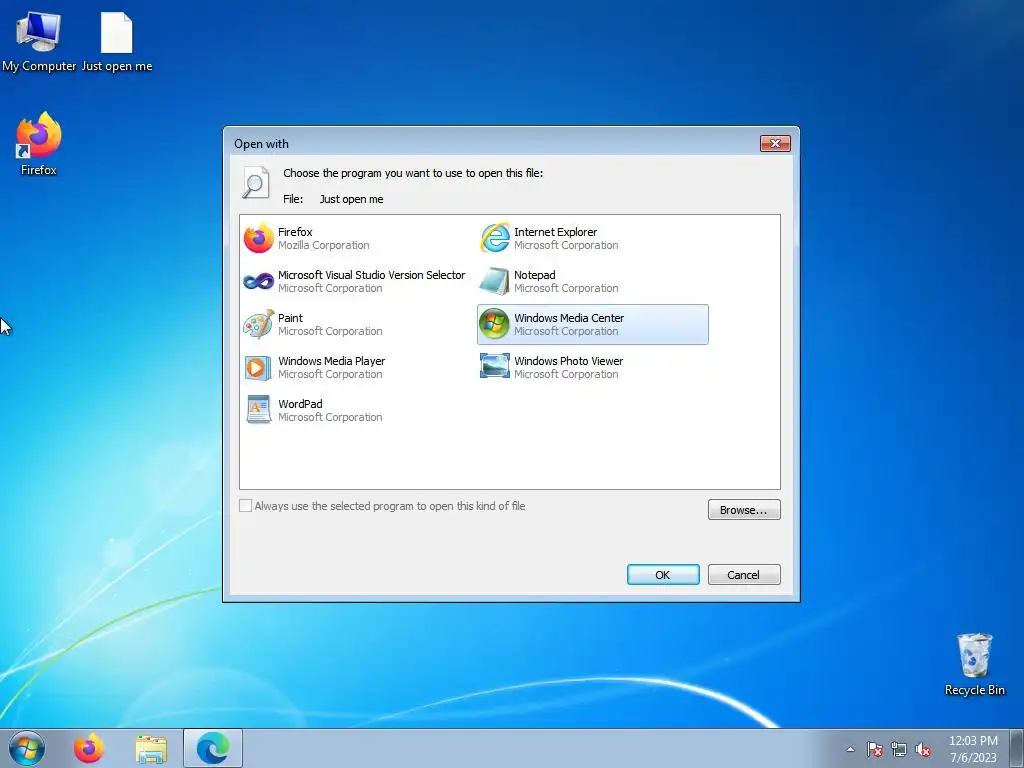Click 'Windows Photo Viewer' name text
The width and height of the screenshot is (1024, 768).
click(568, 361)
